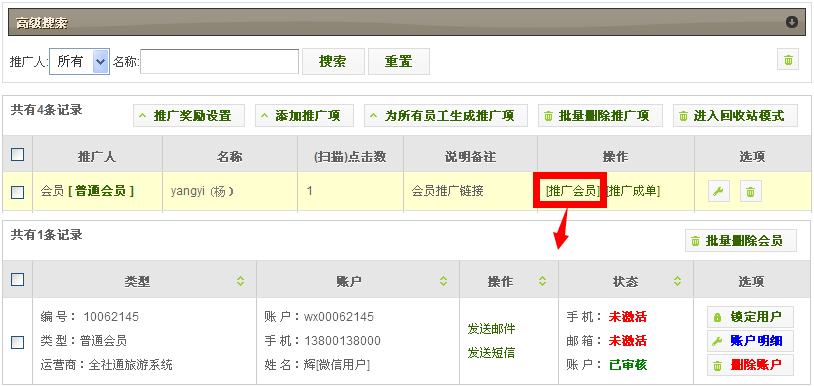Sort by 状态 column arrows
This screenshot has height=386, width=814.
677,281
